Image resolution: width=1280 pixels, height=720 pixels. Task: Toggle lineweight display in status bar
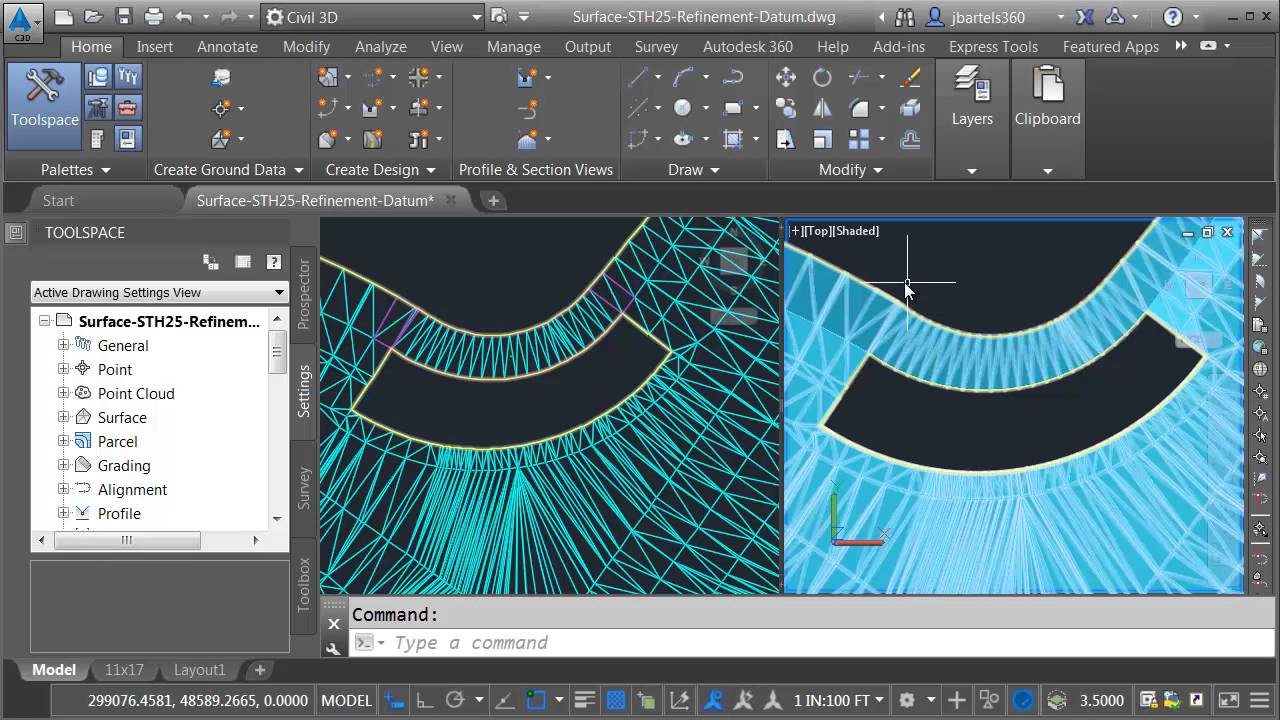(586, 700)
